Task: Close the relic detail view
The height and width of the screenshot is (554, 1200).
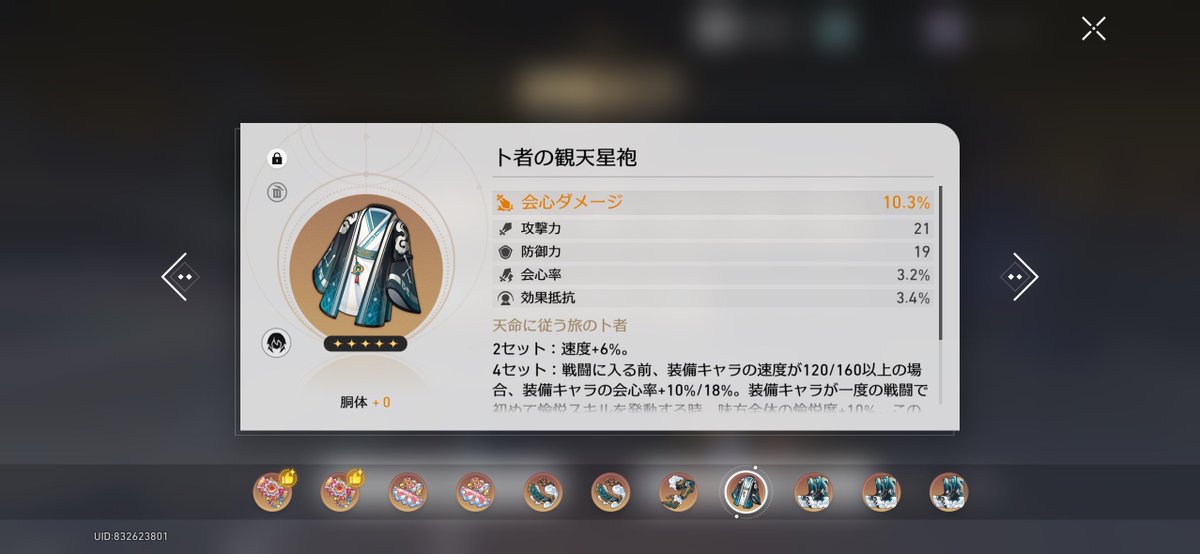Action: [1093, 28]
